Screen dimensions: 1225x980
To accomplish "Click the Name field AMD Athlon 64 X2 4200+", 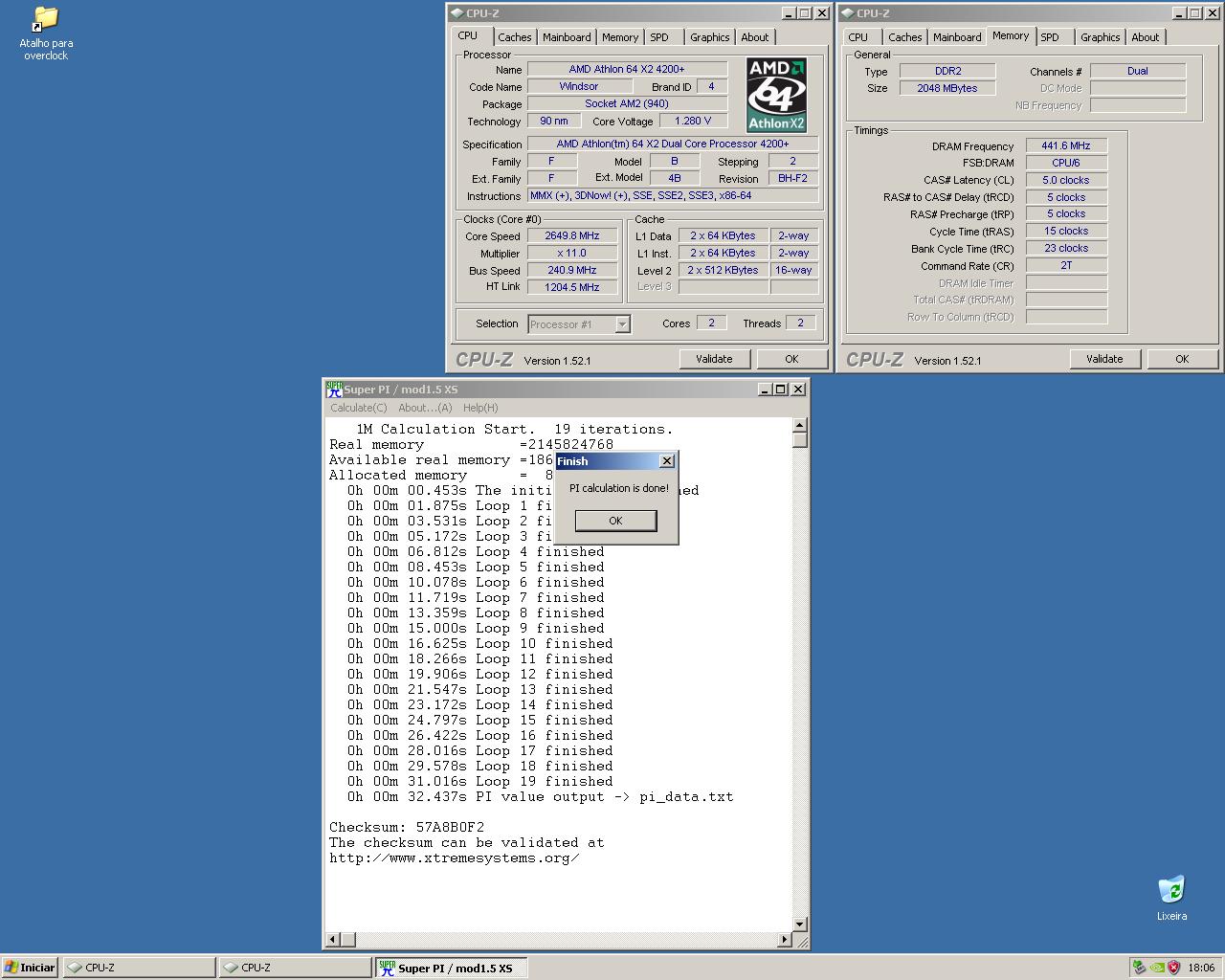I will (627, 69).
